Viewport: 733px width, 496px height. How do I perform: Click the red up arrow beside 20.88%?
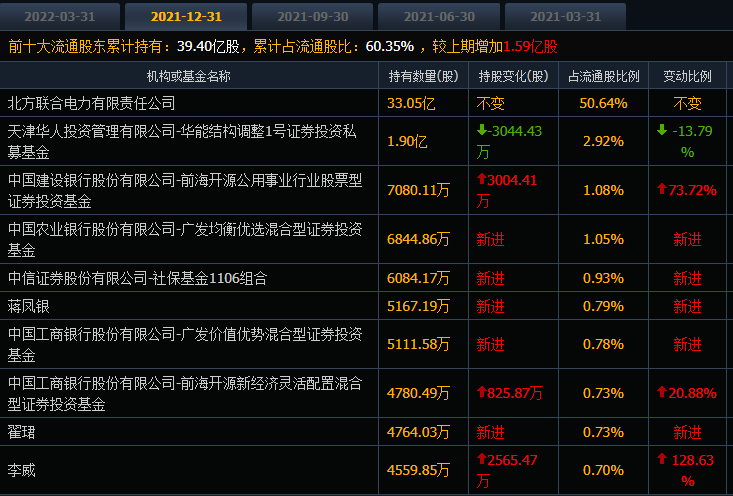[661, 392]
